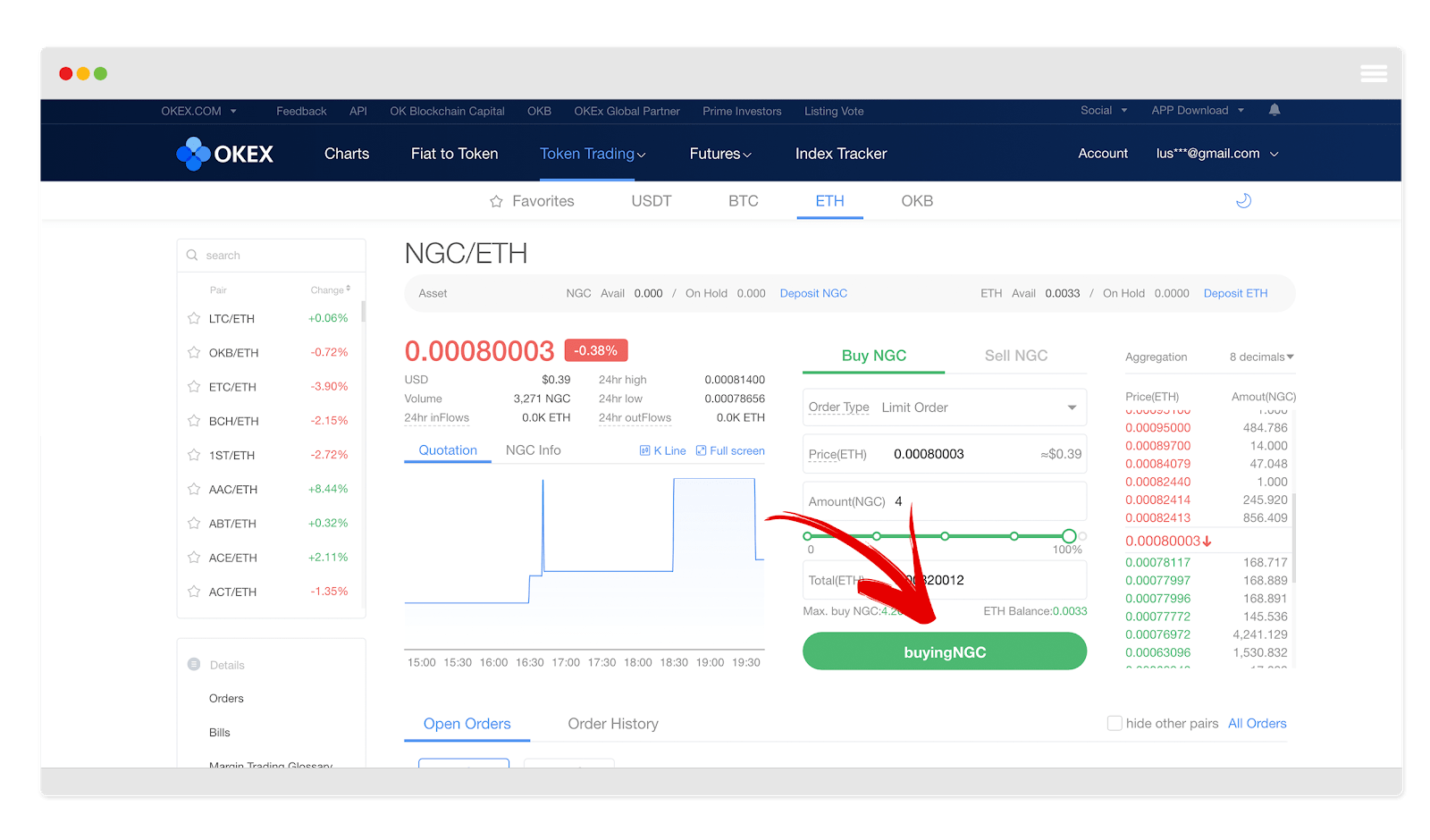Click the OKEX logo
1430x840 pixels.
[225, 154]
